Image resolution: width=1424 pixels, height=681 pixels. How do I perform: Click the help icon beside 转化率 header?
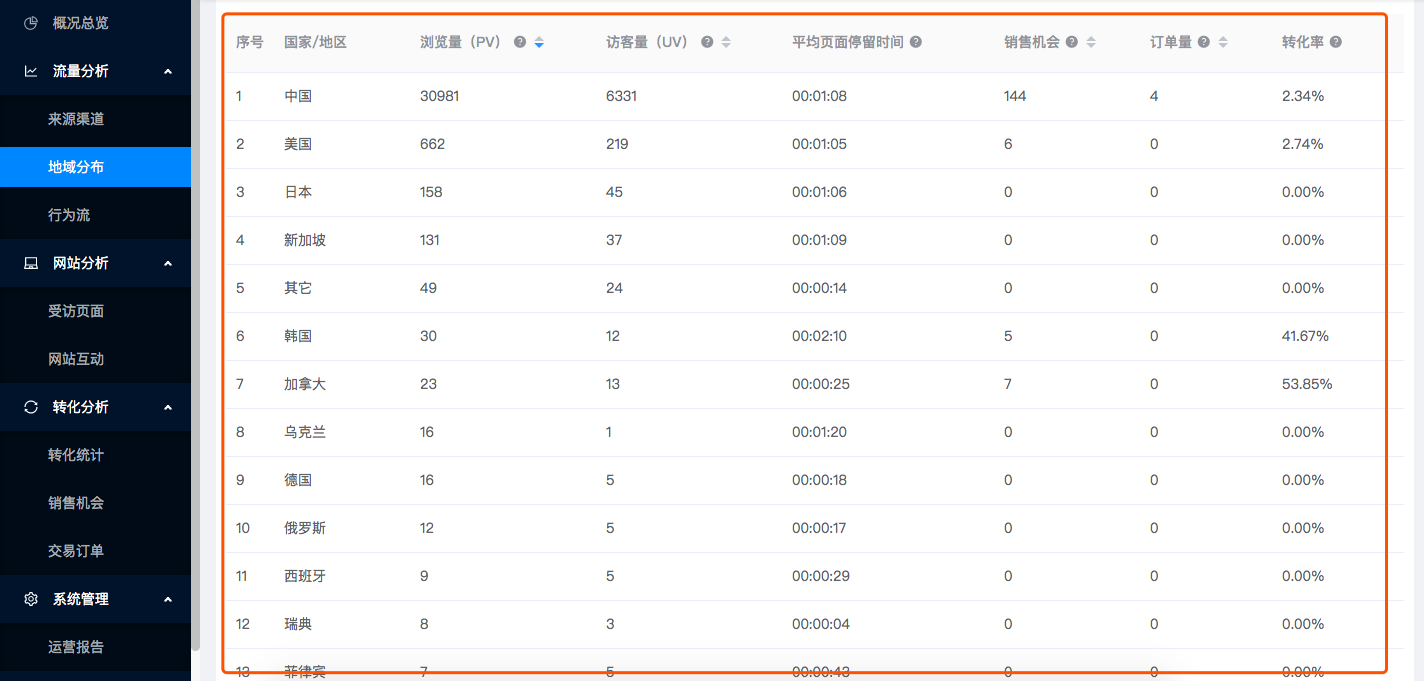(1336, 42)
